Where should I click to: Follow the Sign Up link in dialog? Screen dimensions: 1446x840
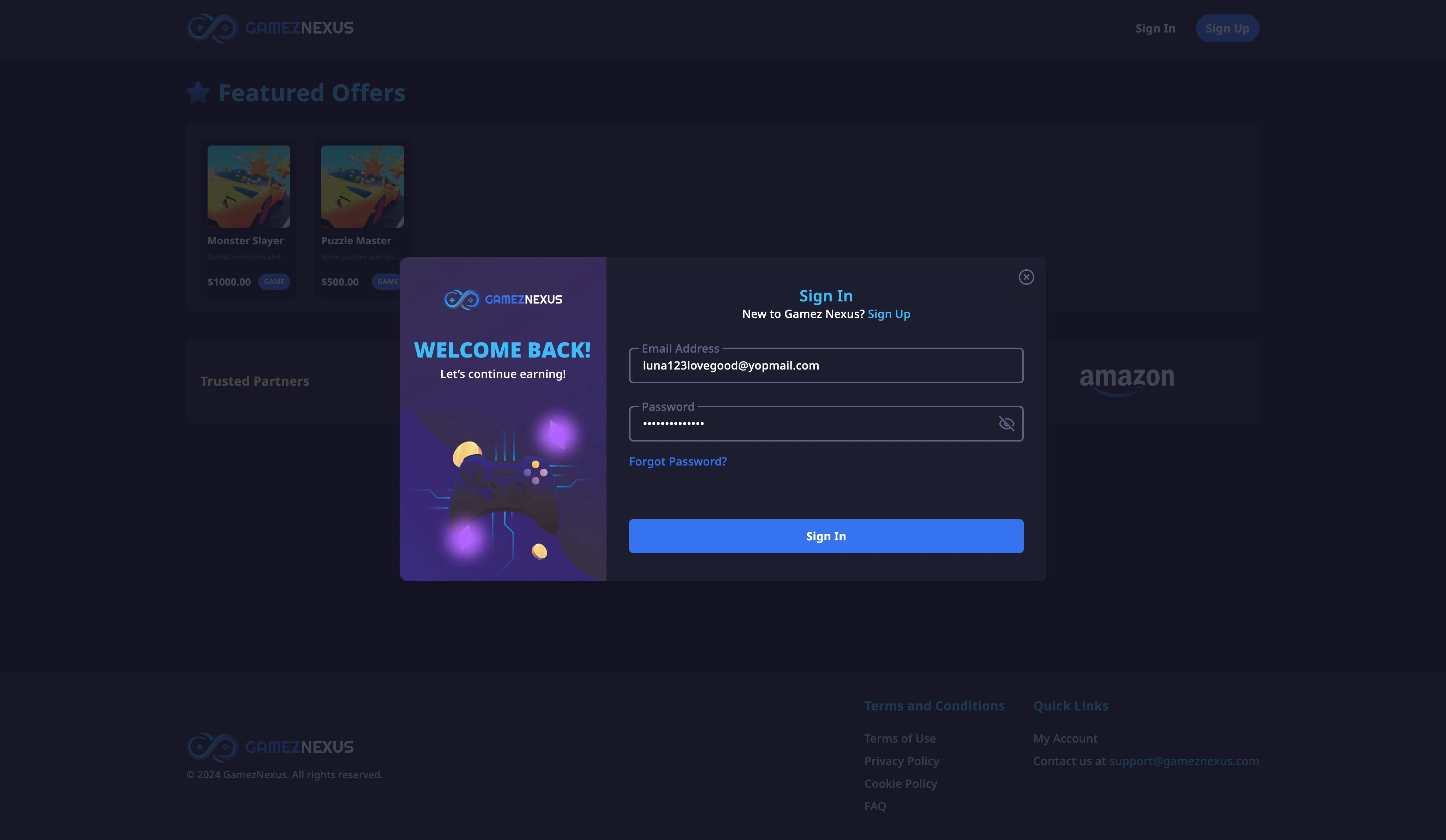click(889, 314)
